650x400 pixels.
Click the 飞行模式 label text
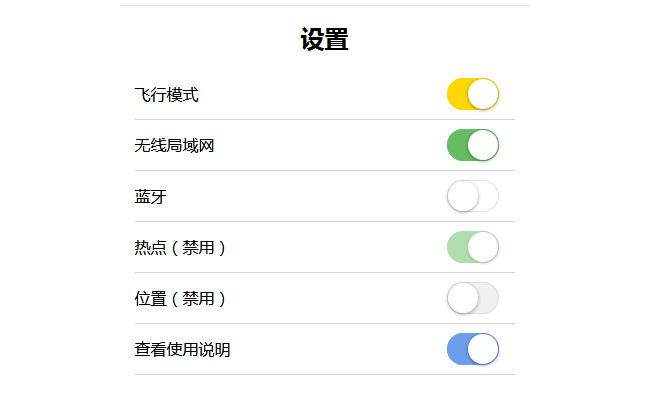coord(167,95)
